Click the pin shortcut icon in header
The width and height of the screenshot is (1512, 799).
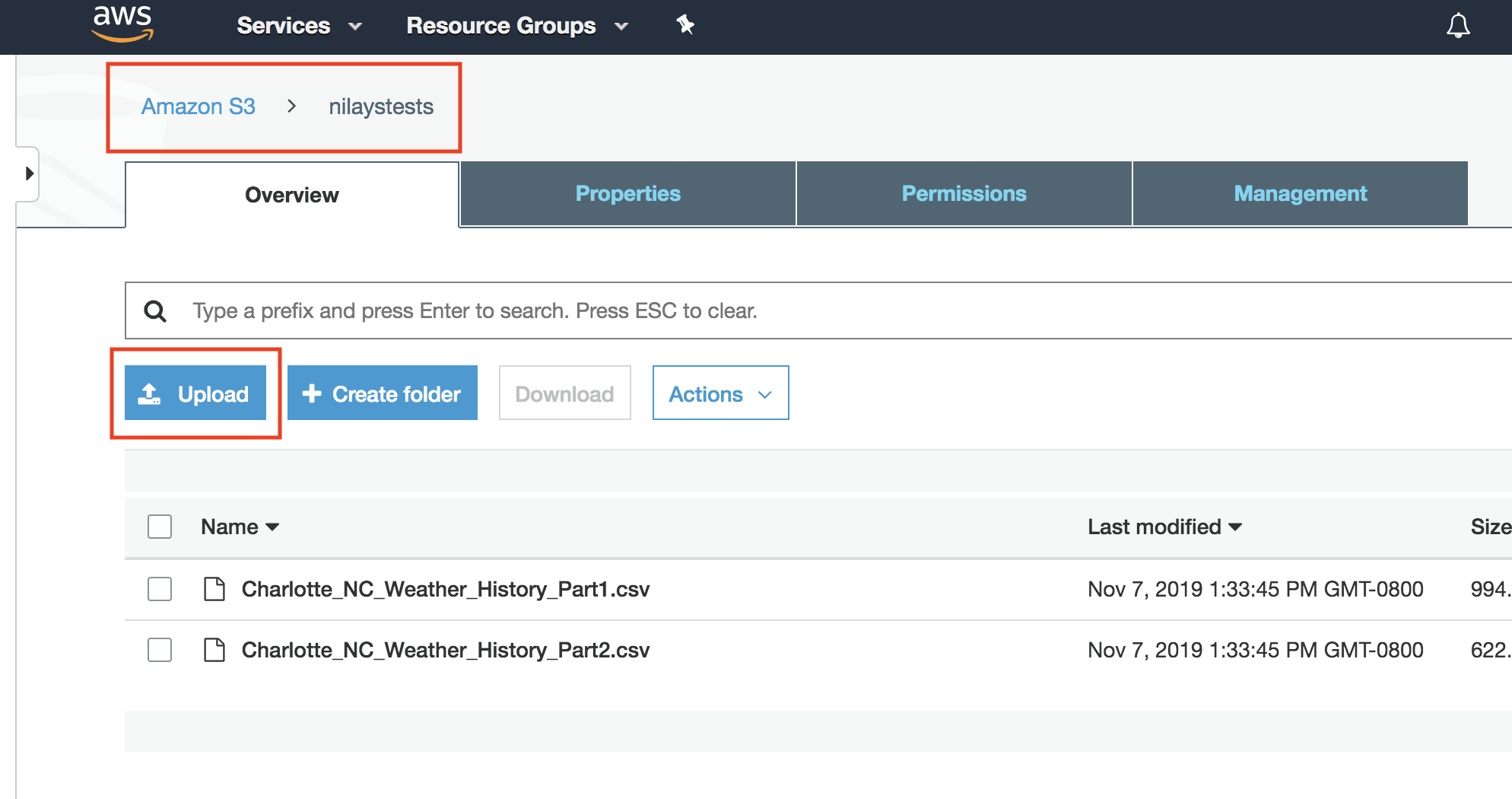tap(685, 25)
